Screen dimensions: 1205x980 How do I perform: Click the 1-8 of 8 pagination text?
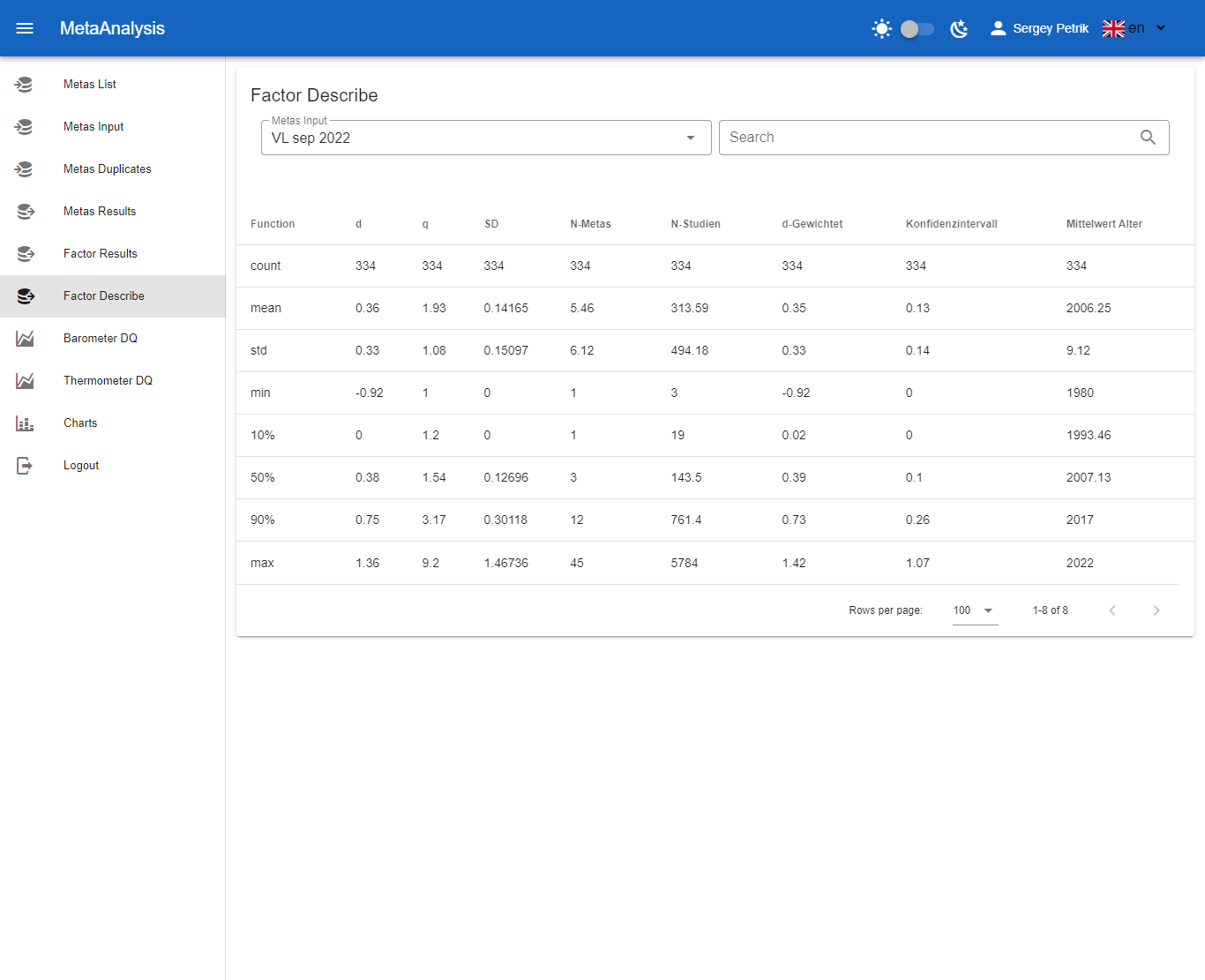point(1051,610)
